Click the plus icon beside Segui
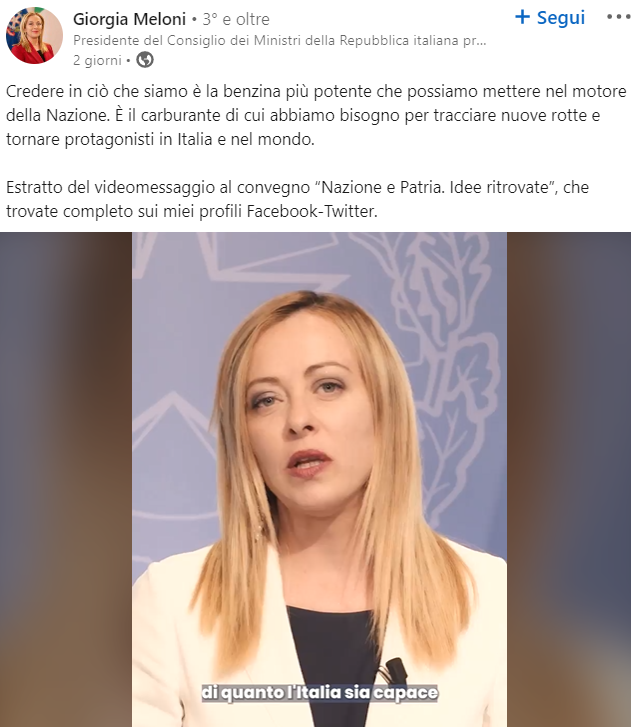The width and height of the screenshot is (631, 727). click(x=523, y=17)
